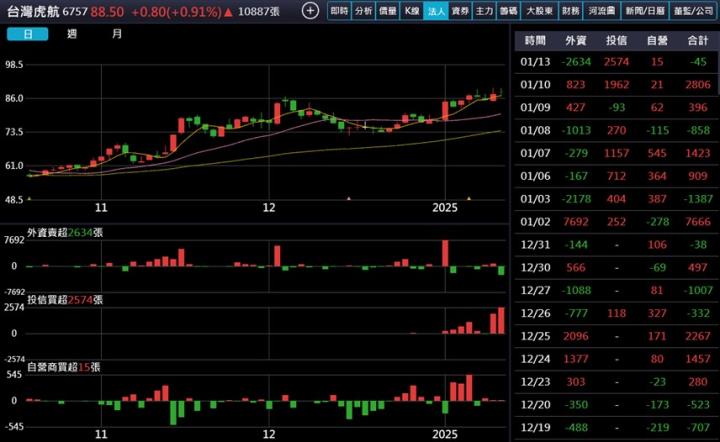Select the 01/13 table row date
The height and width of the screenshot is (442, 720).
535,62
